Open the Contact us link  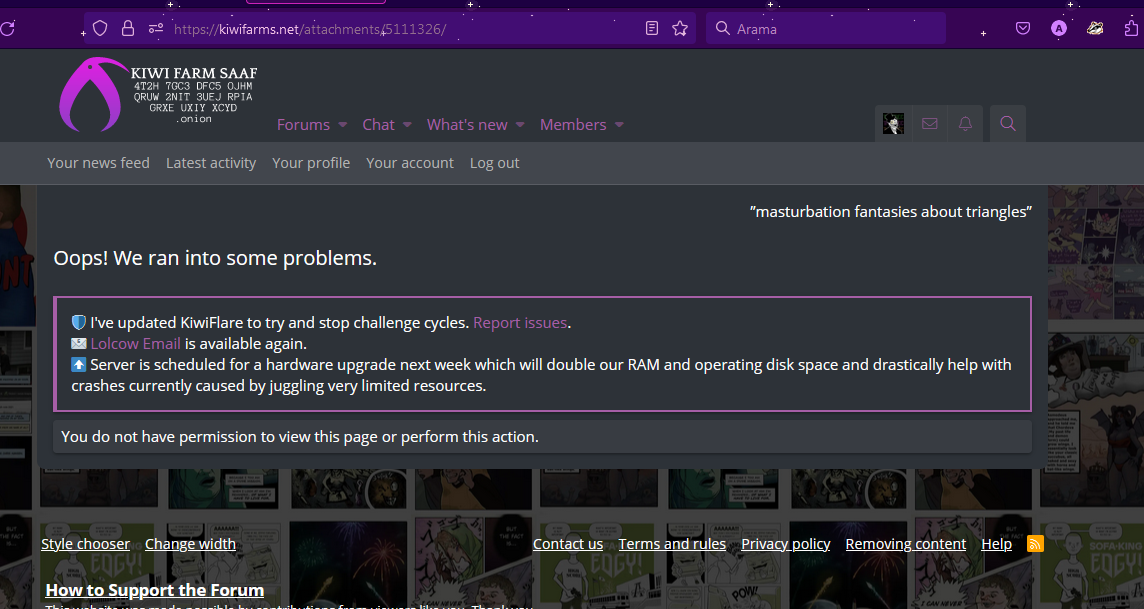(x=568, y=543)
